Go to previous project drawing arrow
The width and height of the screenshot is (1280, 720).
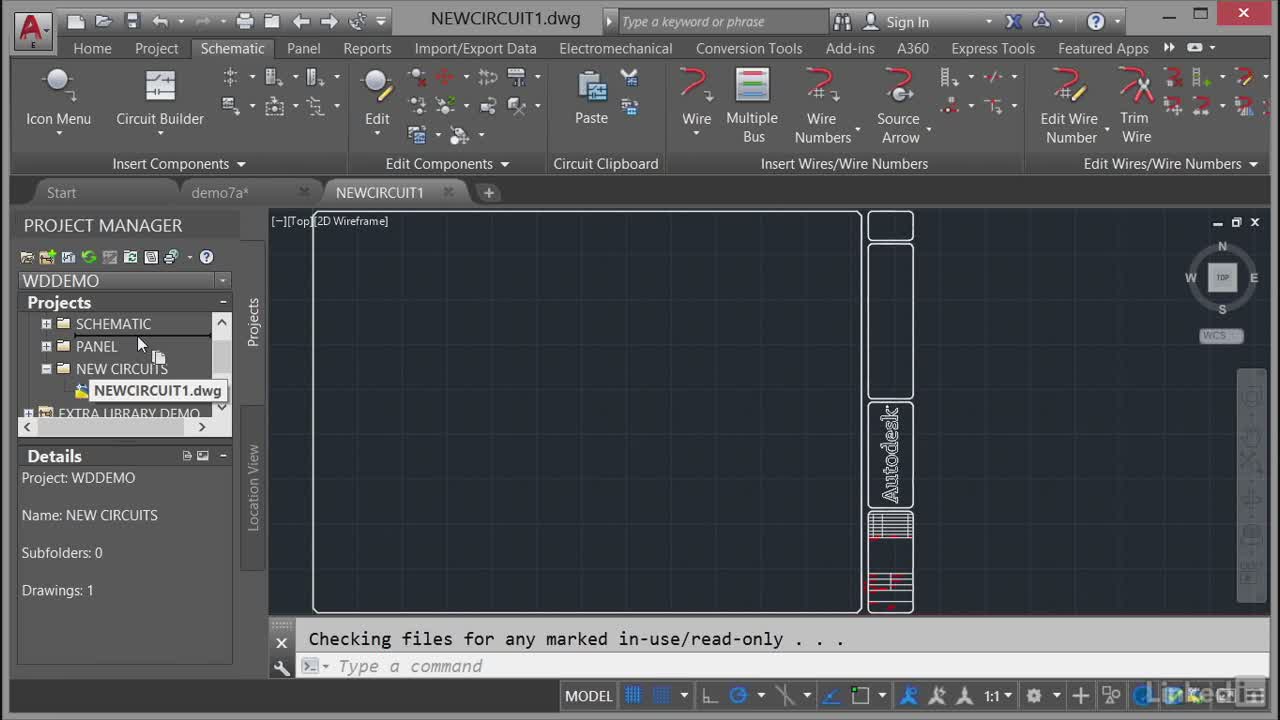pos(301,21)
